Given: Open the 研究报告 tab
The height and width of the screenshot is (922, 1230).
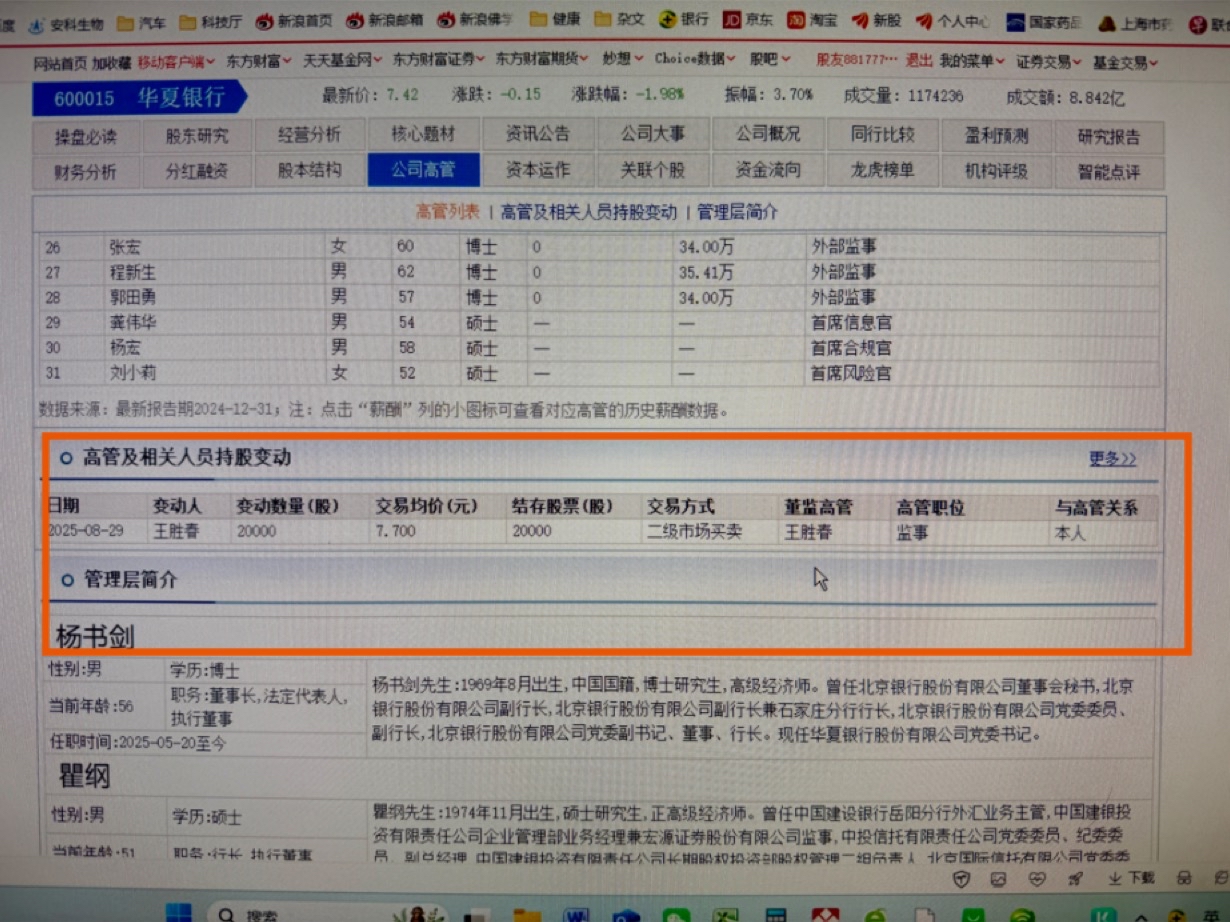Looking at the screenshot, I should 1109,137.
